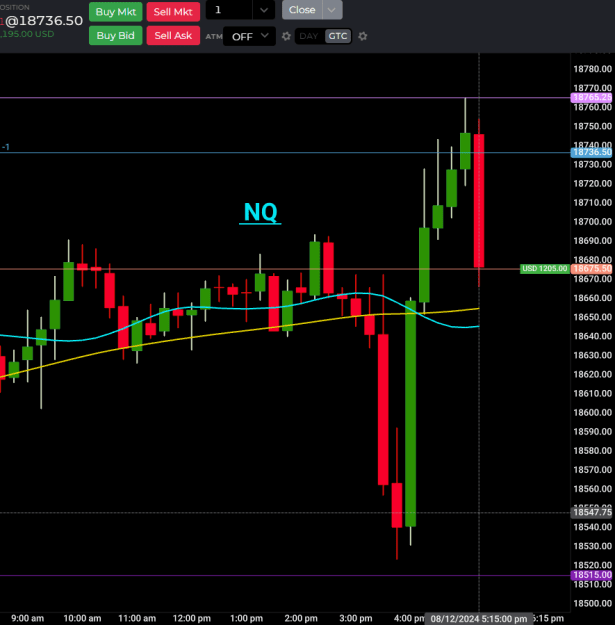Click the 18600.00 price axis label
Screen dimensions: 615x625
[592, 413]
